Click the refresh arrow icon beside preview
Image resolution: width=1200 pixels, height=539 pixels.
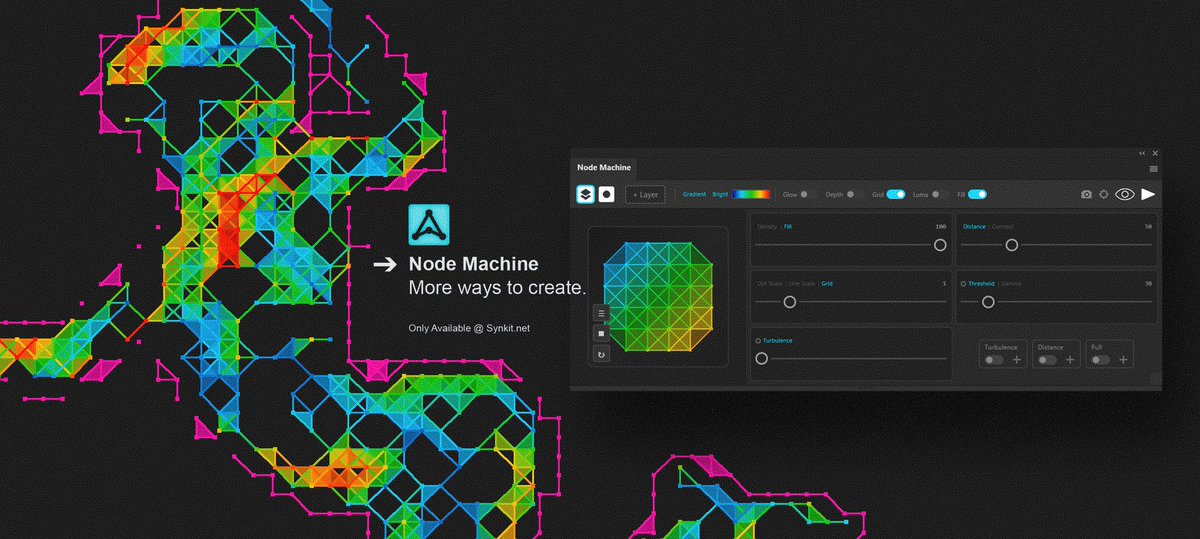click(601, 354)
